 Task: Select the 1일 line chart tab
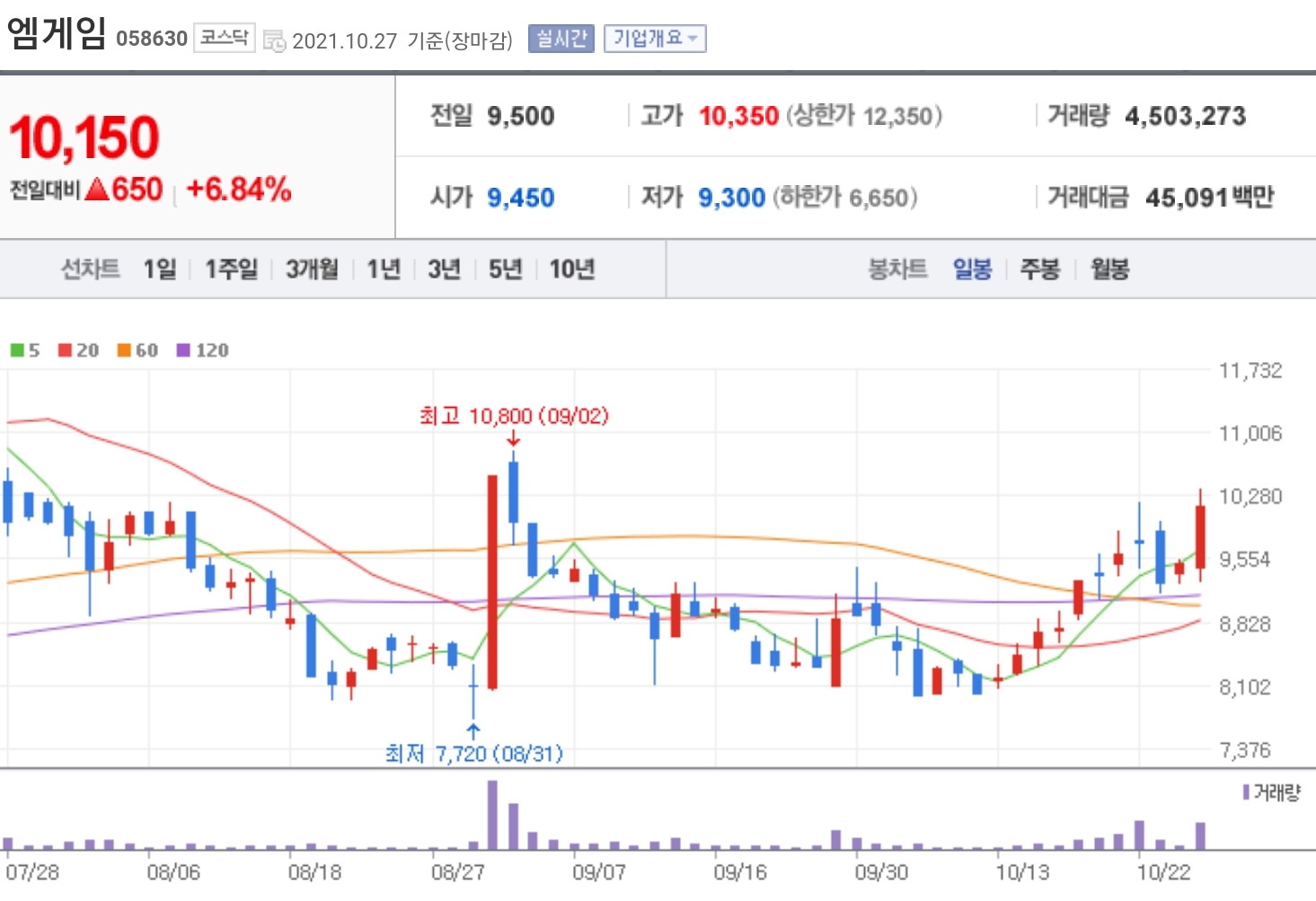tap(160, 269)
